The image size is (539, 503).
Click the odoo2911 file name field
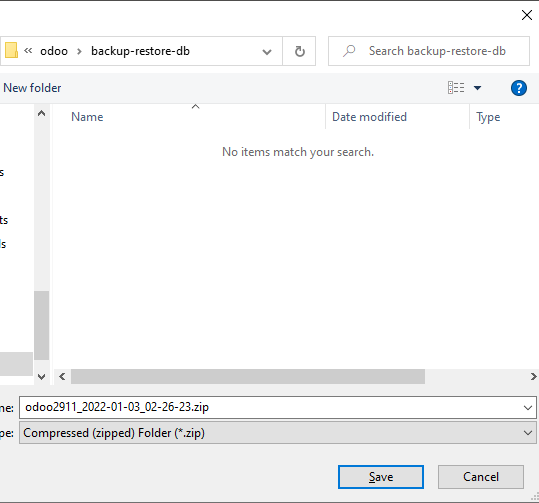pos(278,407)
